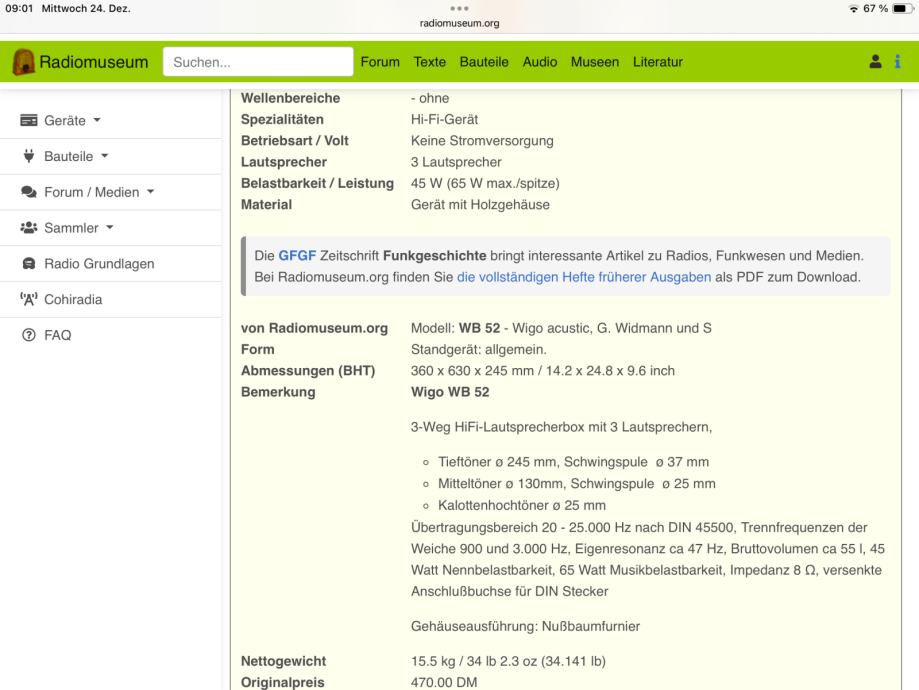Screen dimensions: 919x690
Task: Open Museen in the top navigation
Action: tap(595, 62)
